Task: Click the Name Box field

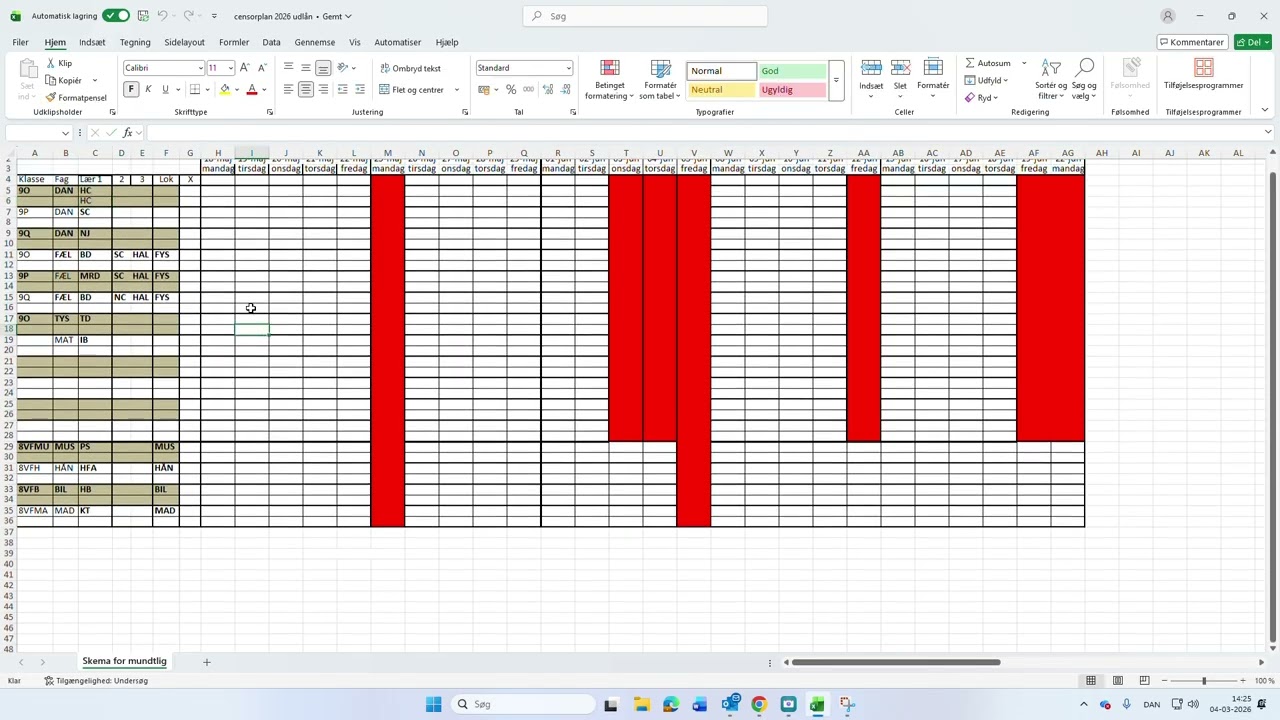Action: click(x=38, y=133)
